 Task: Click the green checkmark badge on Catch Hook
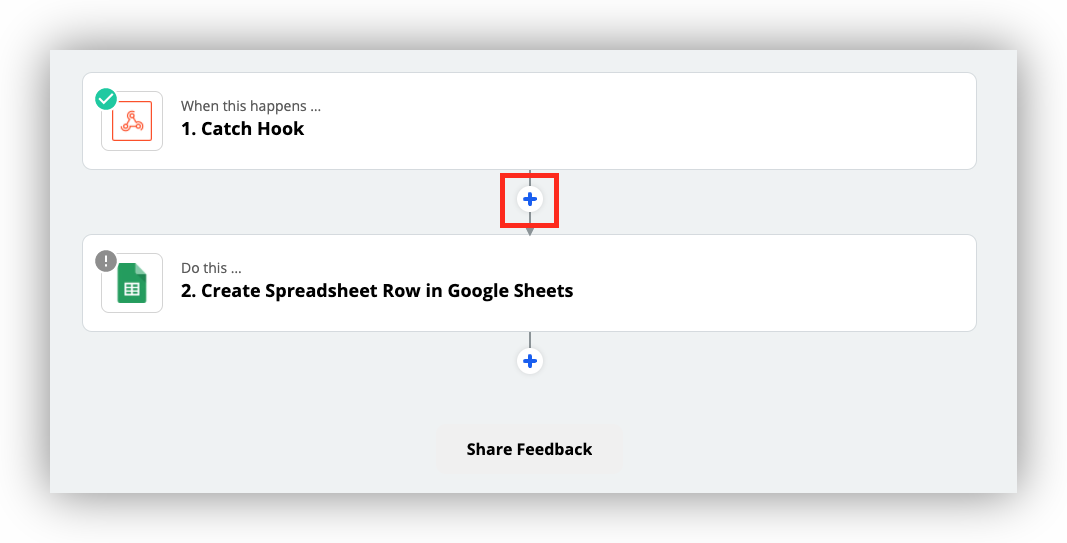tap(106, 99)
